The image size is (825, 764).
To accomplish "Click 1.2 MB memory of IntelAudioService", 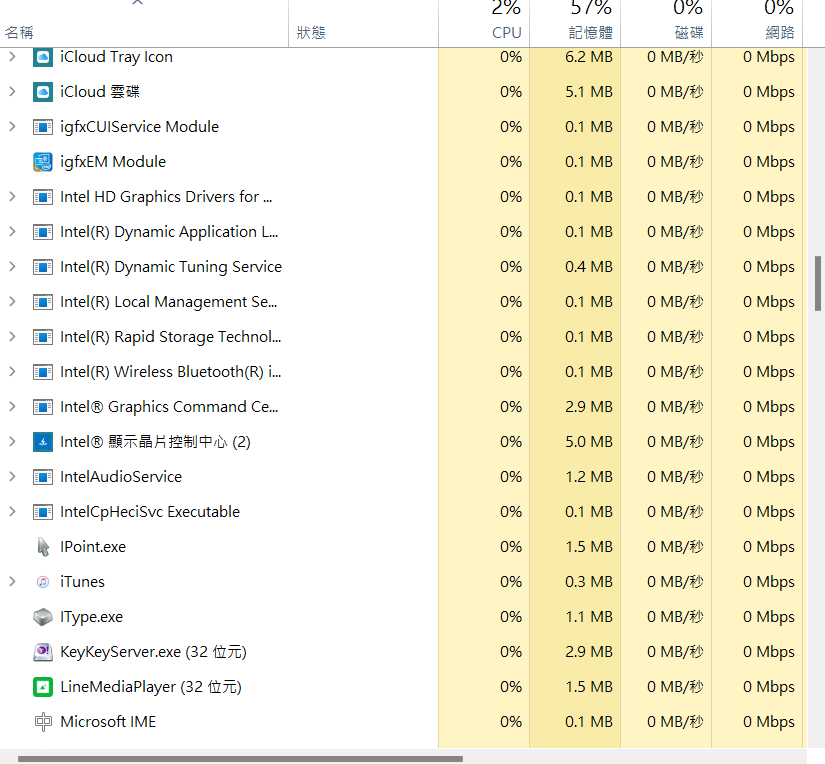I will [x=589, y=477].
